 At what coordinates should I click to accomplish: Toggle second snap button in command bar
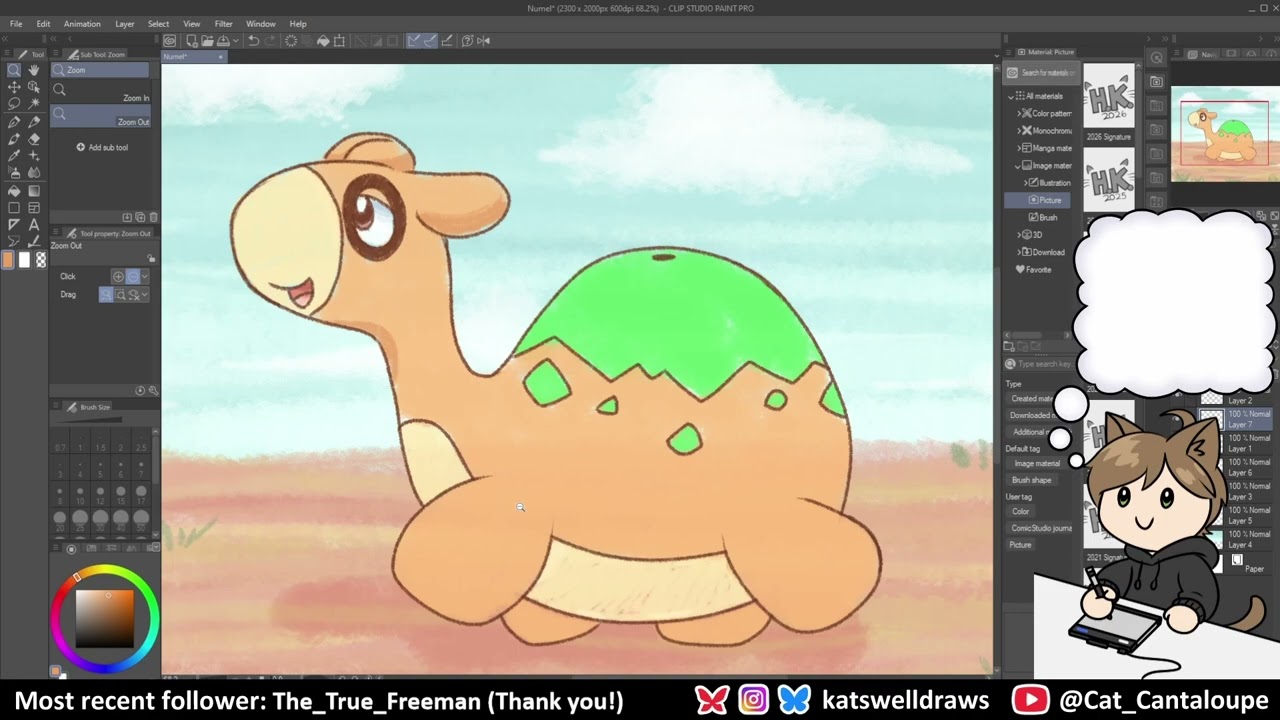(430, 41)
